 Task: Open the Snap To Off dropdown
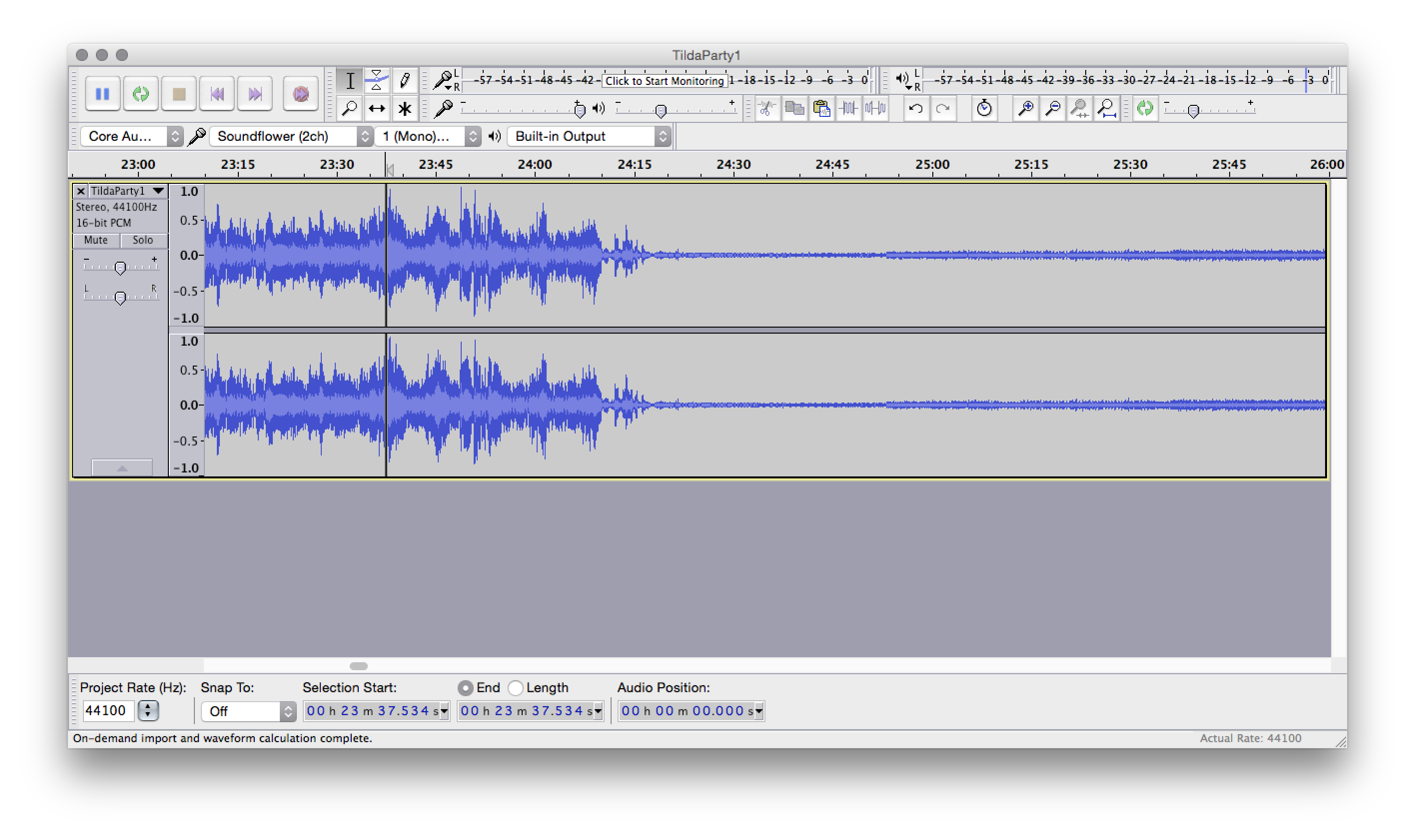coord(248,712)
